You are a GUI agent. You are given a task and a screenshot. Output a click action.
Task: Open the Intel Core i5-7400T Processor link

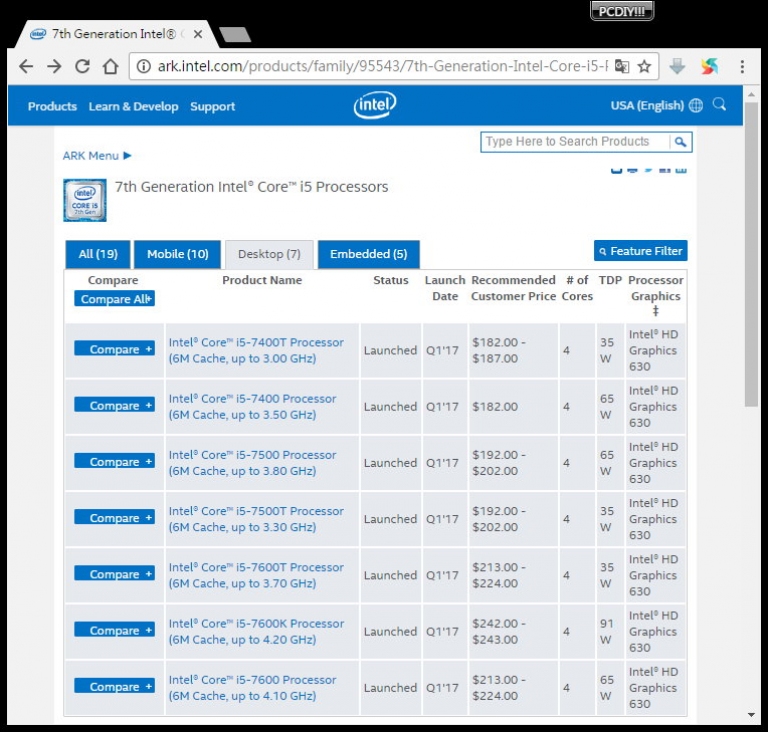[256, 350]
